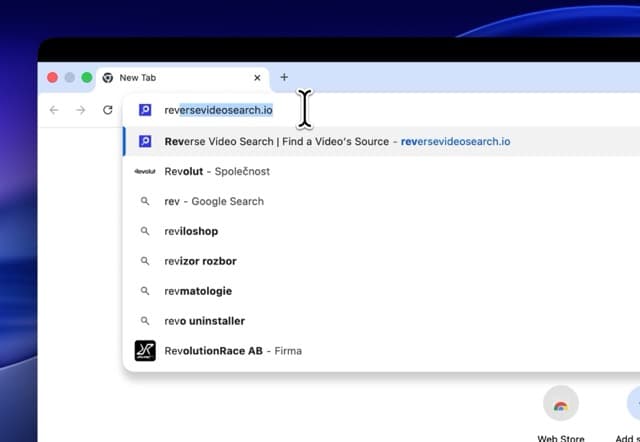Viewport: 640px width, 442px height.
Task: Pick the revo uninstaller suggestion
Action: point(382,321)
